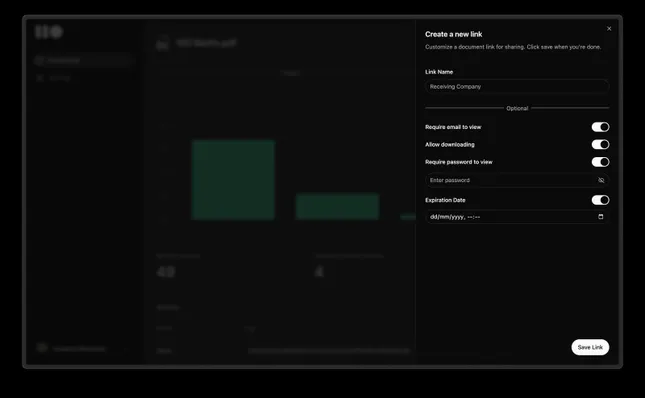This screenshot has height=398, width=645.
Task: Click the Enter password field
Action: pos(517,180)
